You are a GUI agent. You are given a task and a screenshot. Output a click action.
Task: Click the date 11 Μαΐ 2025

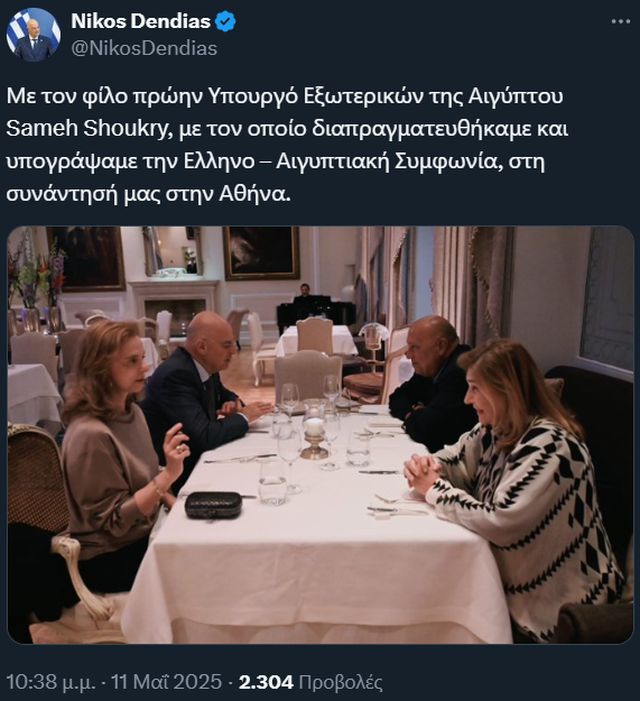pos(166,682)
